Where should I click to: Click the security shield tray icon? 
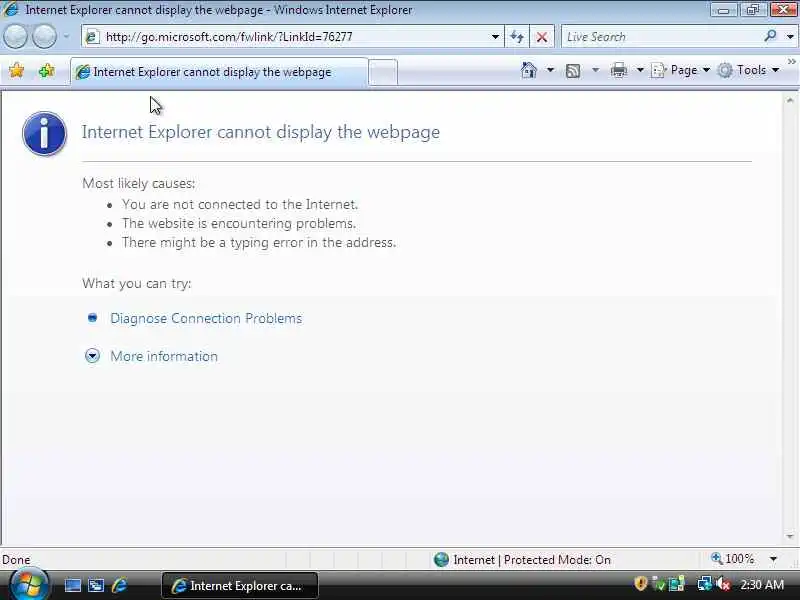click(641, 583)
